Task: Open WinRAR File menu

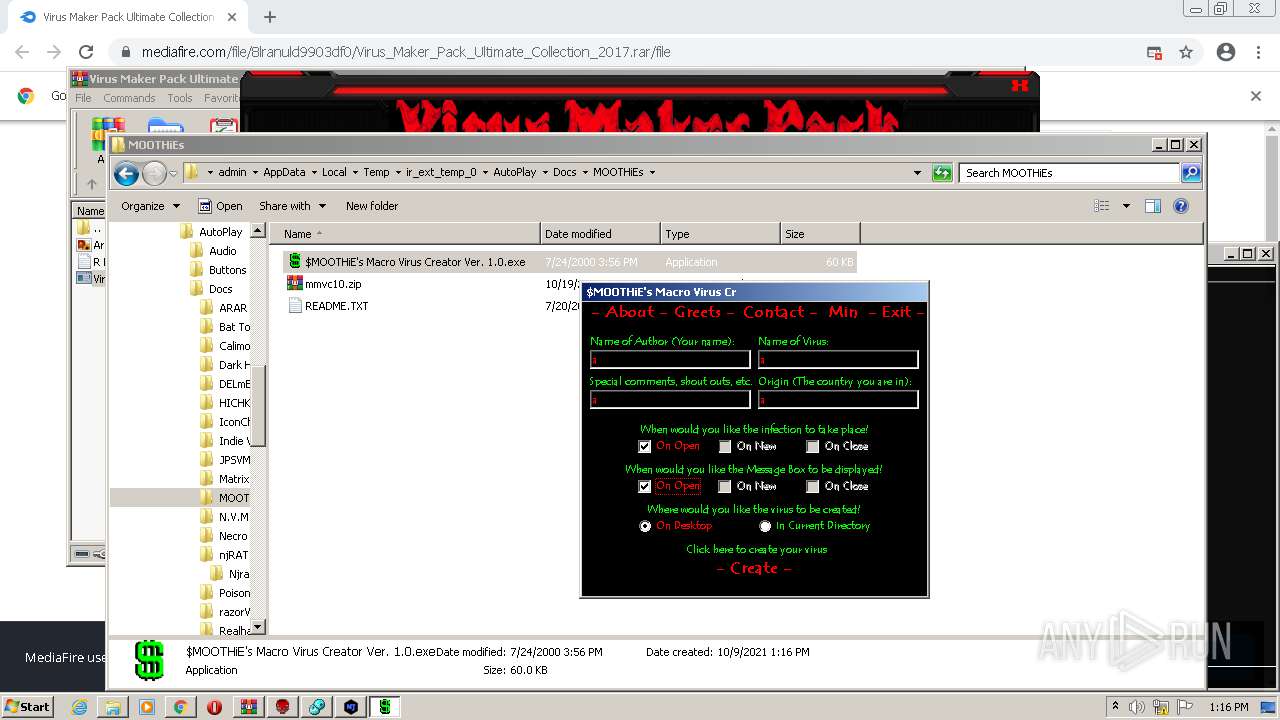Action: pyautogui.click(x=83, y=98)
